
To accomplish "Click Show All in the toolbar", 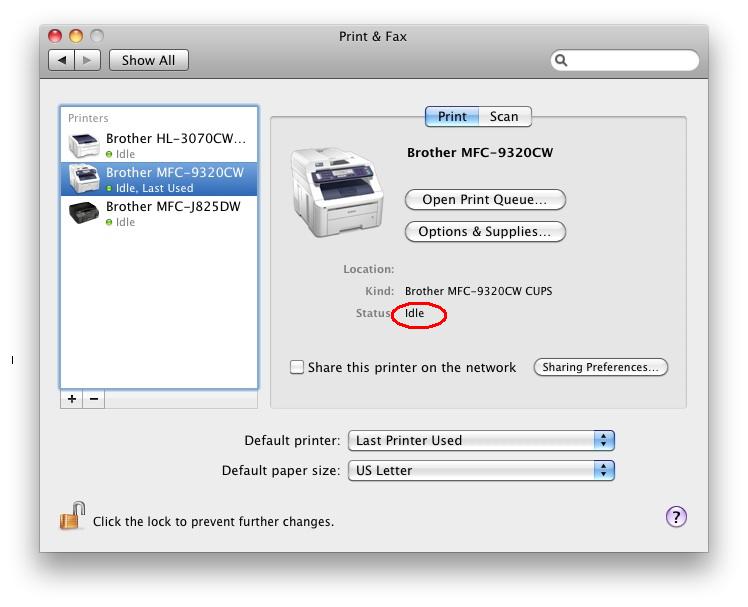I will (x=148, y=60).
